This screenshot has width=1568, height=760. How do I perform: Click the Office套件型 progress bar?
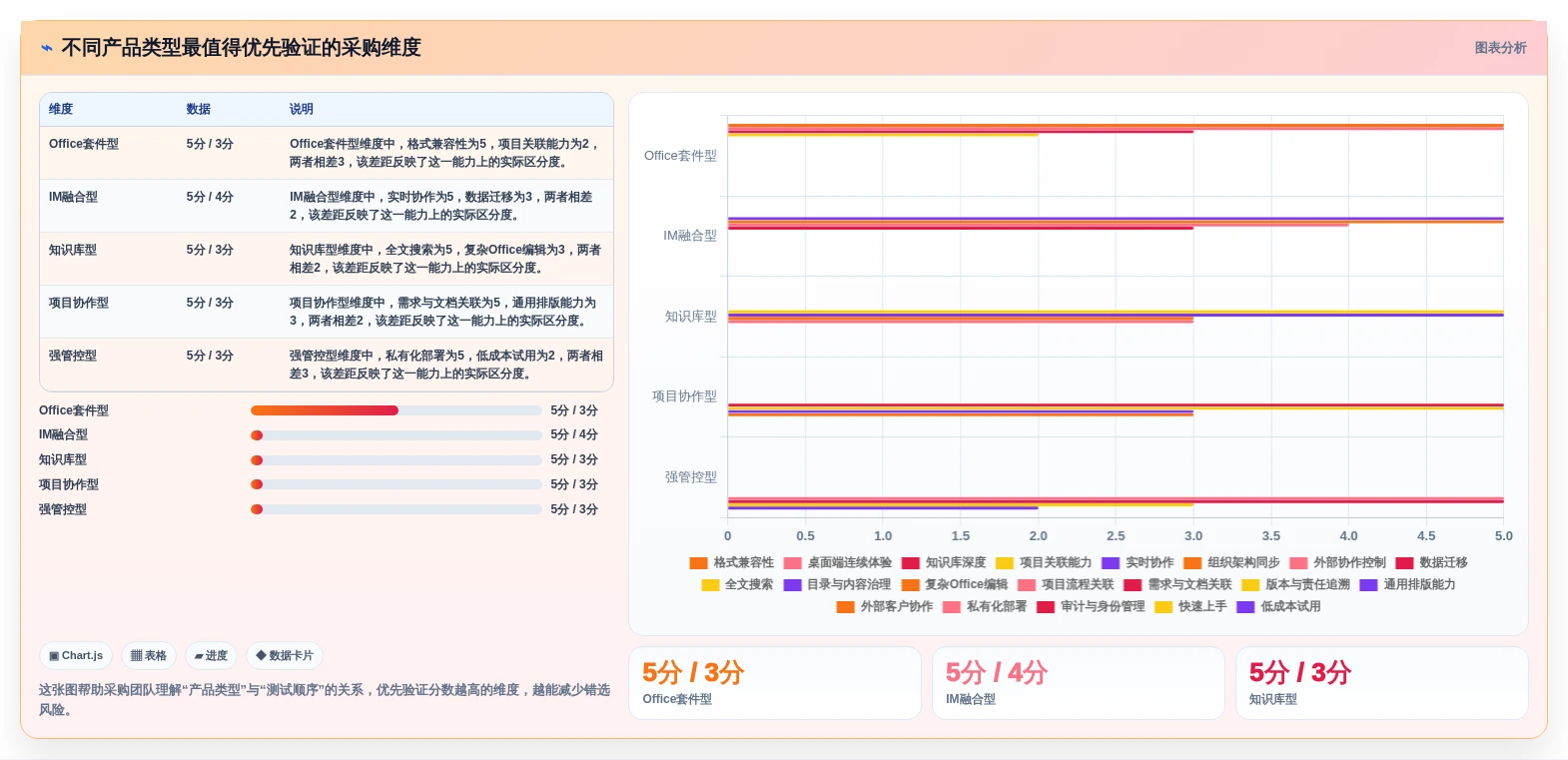[x=395, y=410]
